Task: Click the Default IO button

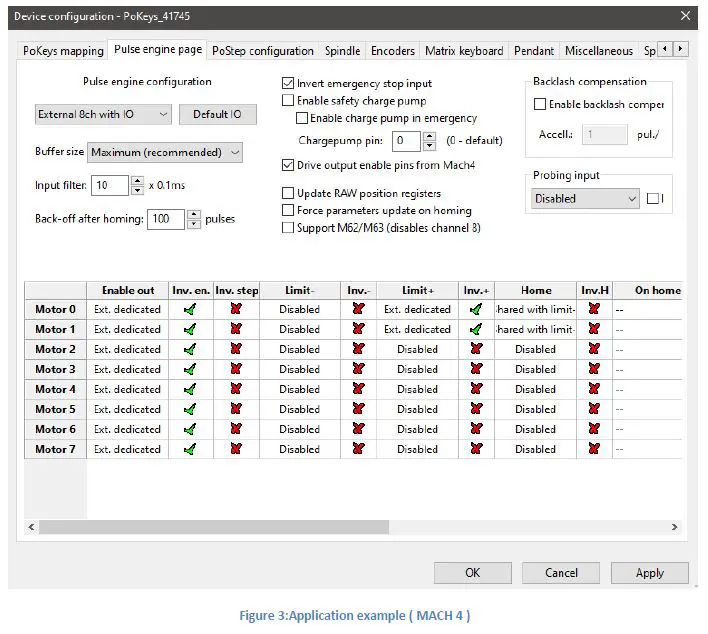Action: 218,114
